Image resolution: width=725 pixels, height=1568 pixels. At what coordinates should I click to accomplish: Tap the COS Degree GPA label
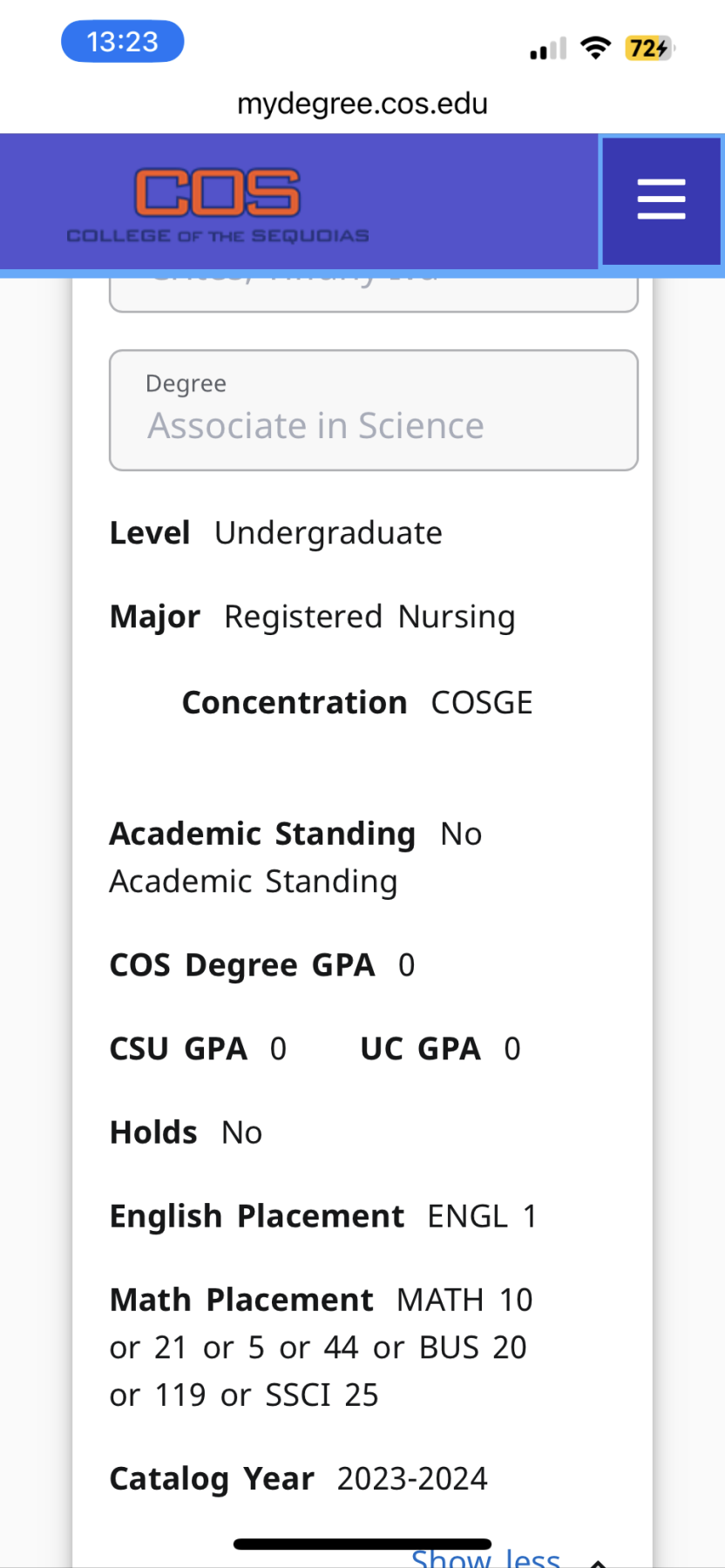pyautogui.click(x=241, y=965)
